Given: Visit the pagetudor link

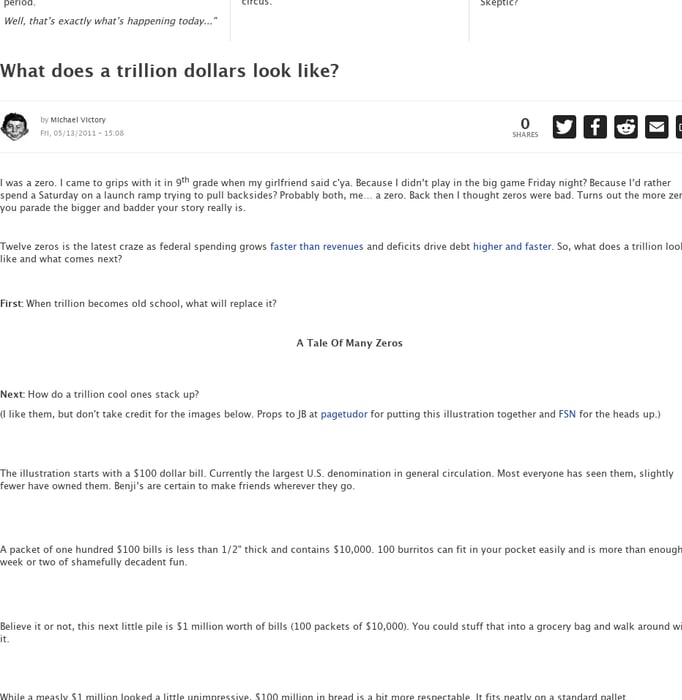Looking at the screenshot, I should point(344,414).
